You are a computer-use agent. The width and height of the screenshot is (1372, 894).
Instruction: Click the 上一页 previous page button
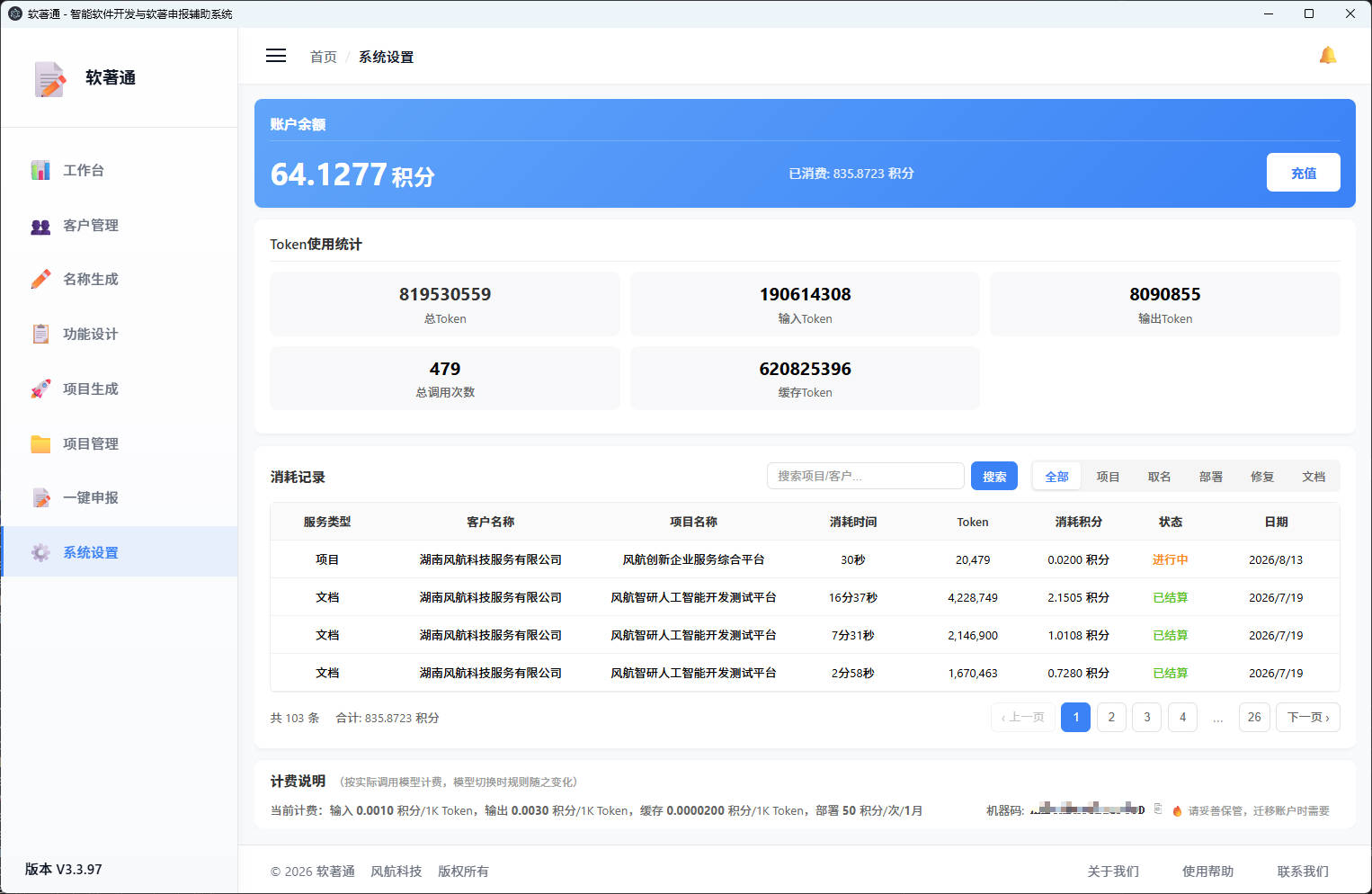coord(1023,717)
